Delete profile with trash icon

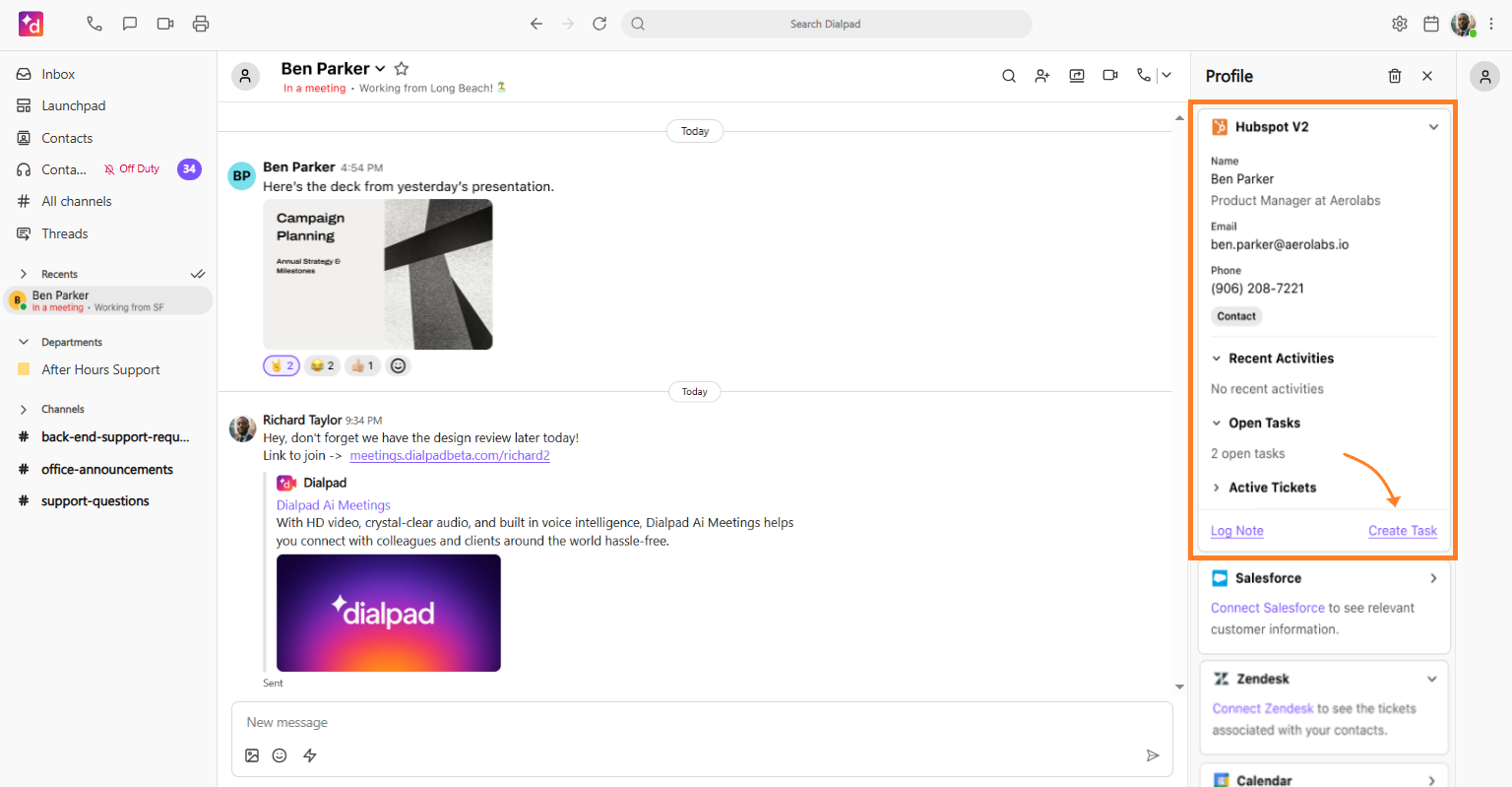click(x=1395, y=76)
